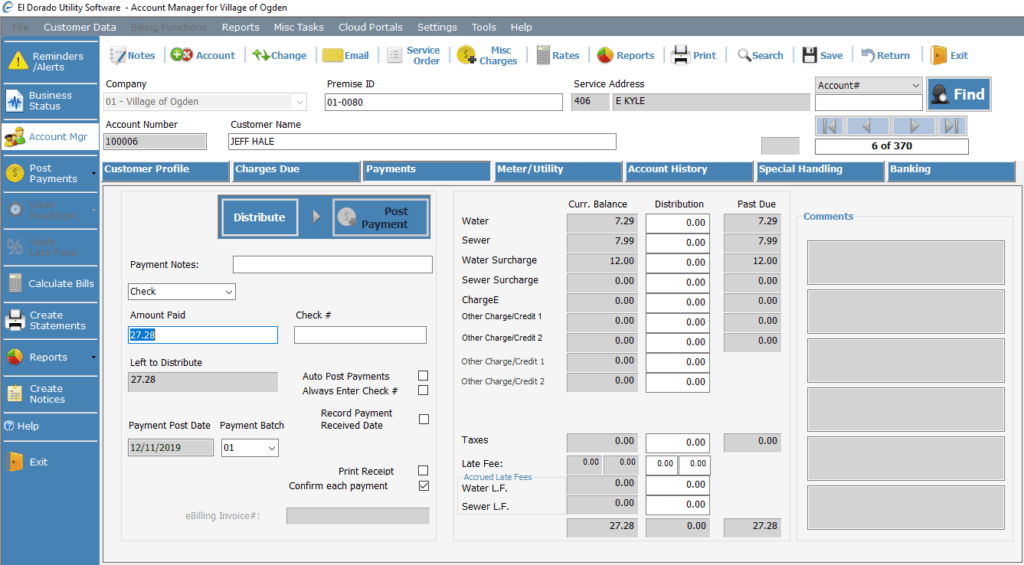Go to the next account record
The width and height of the screenshot is (1024, 565).
(x=914, y=126)
